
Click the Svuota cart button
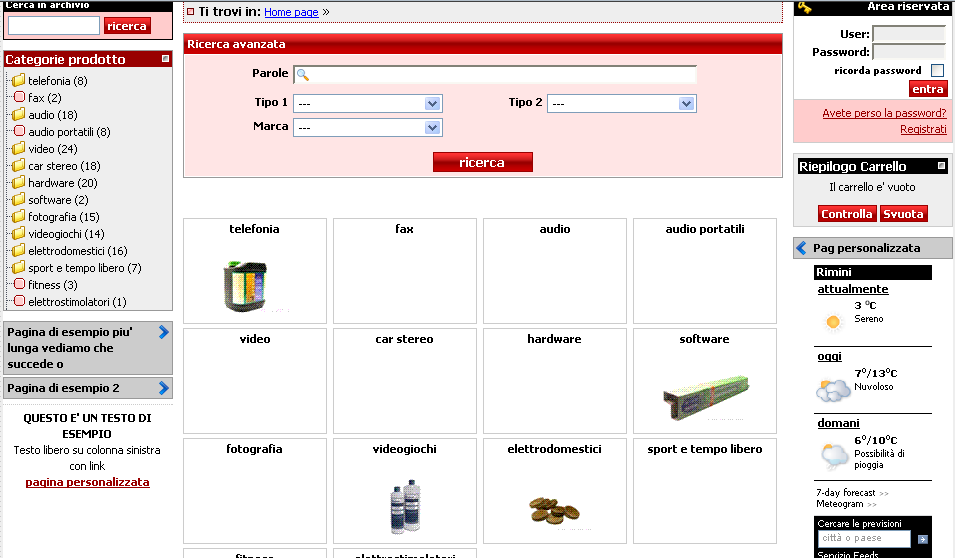click(x=903, y=214)
